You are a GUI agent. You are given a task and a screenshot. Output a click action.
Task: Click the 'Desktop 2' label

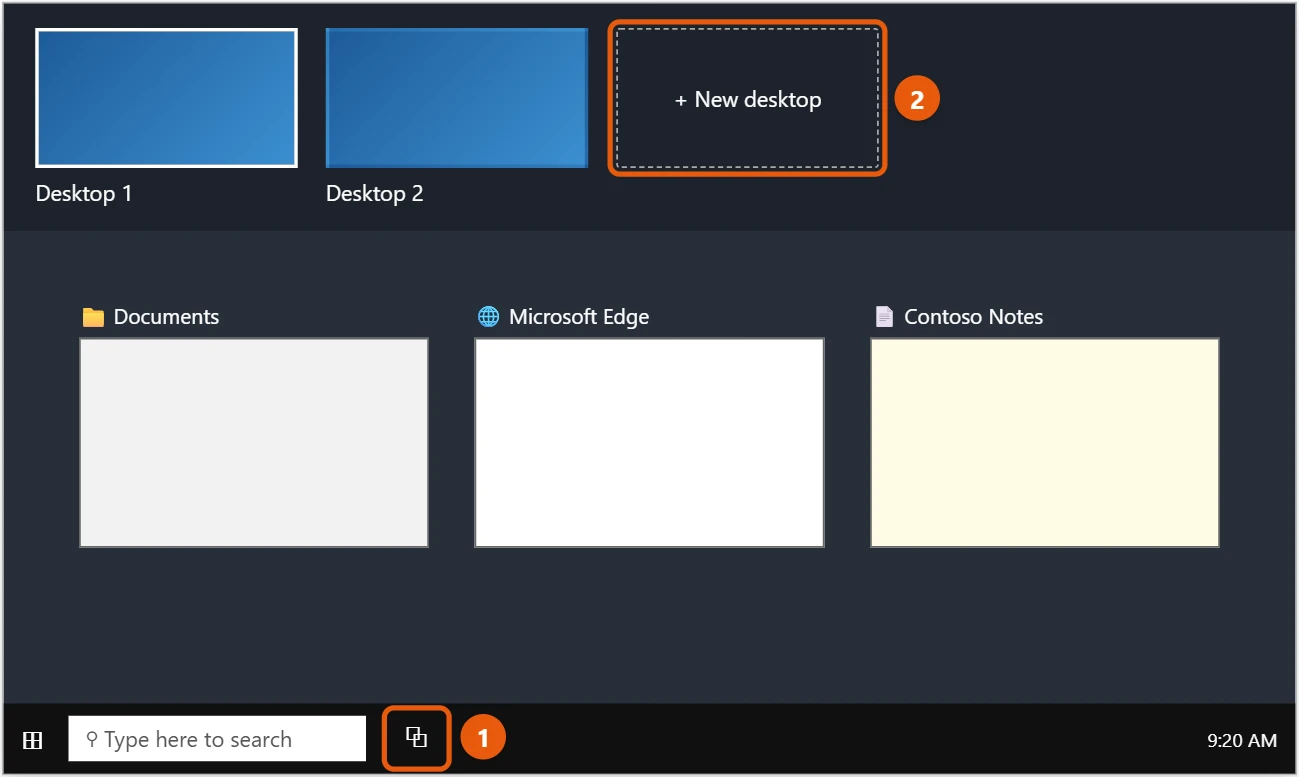375,193
